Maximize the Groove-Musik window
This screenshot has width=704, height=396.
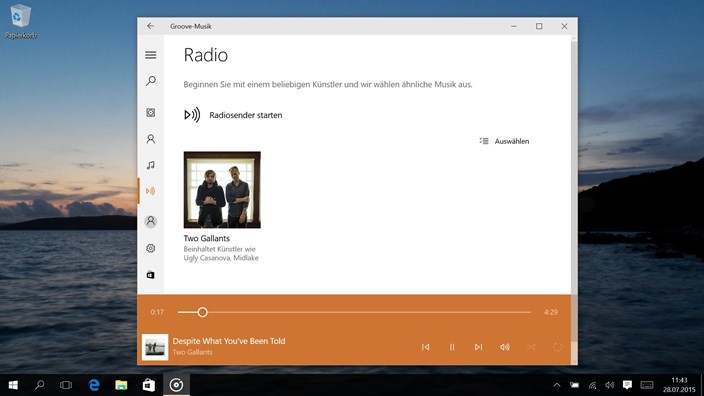click(x=539, y=26)
